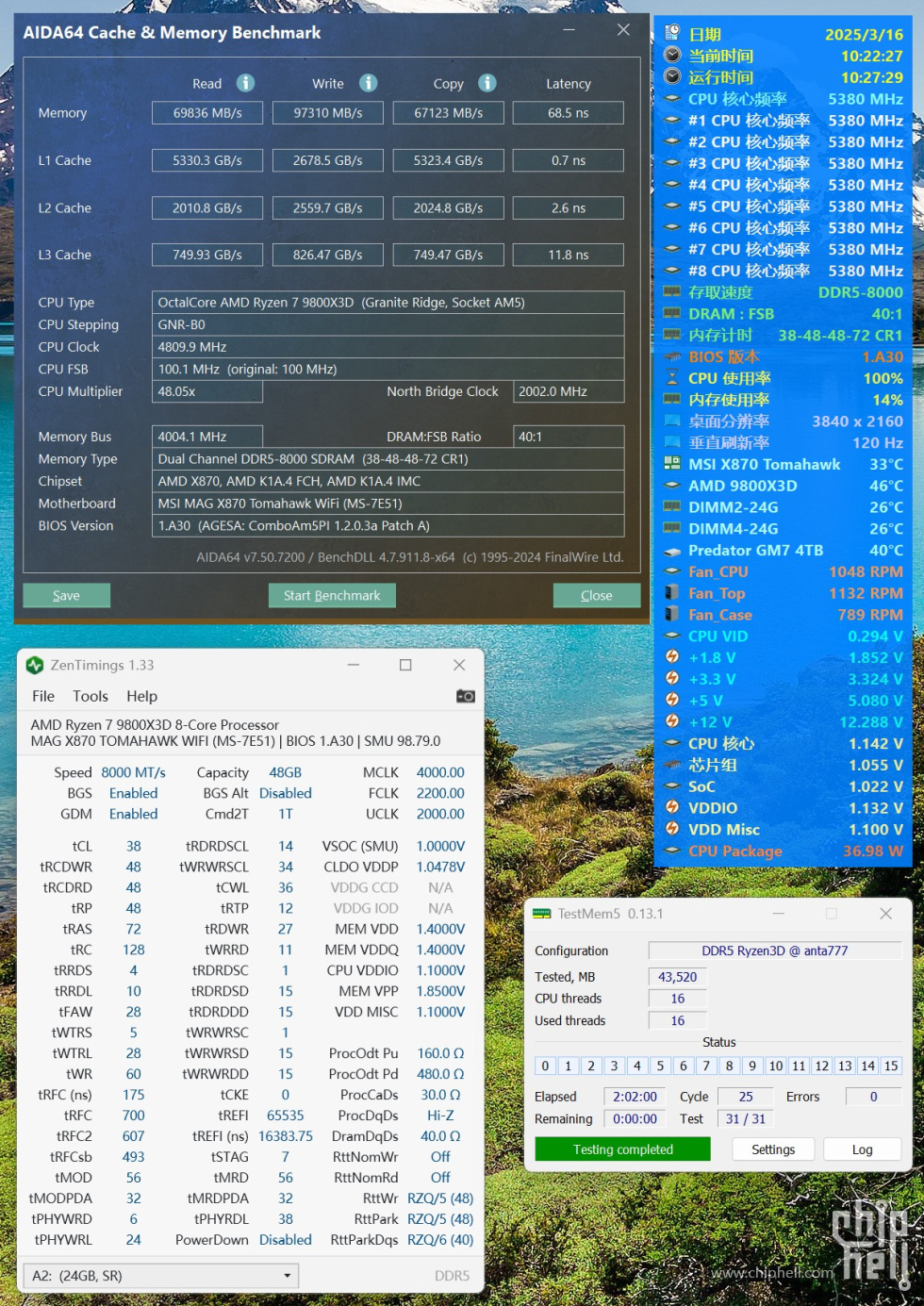The width and height of the screenshot is (924, 1306).
Task: Click the 内存计时 38-48-48-72 CR1 value
Action: point(840,335)
